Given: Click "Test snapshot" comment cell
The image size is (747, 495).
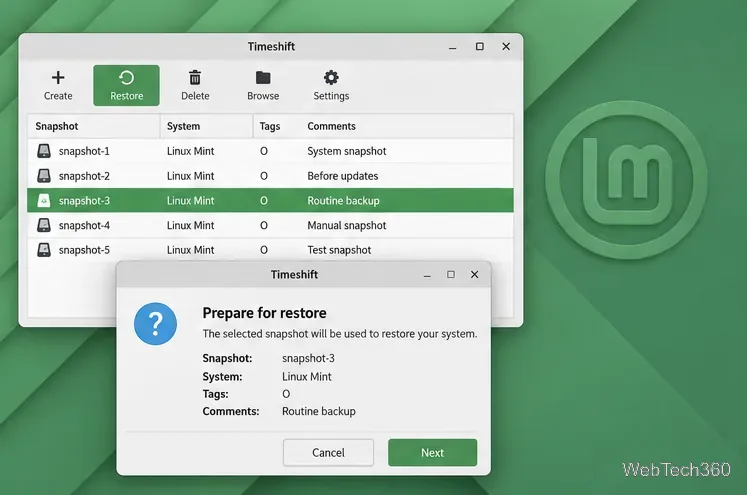Looking at the screenshot, I should click(x=339, y=250).
